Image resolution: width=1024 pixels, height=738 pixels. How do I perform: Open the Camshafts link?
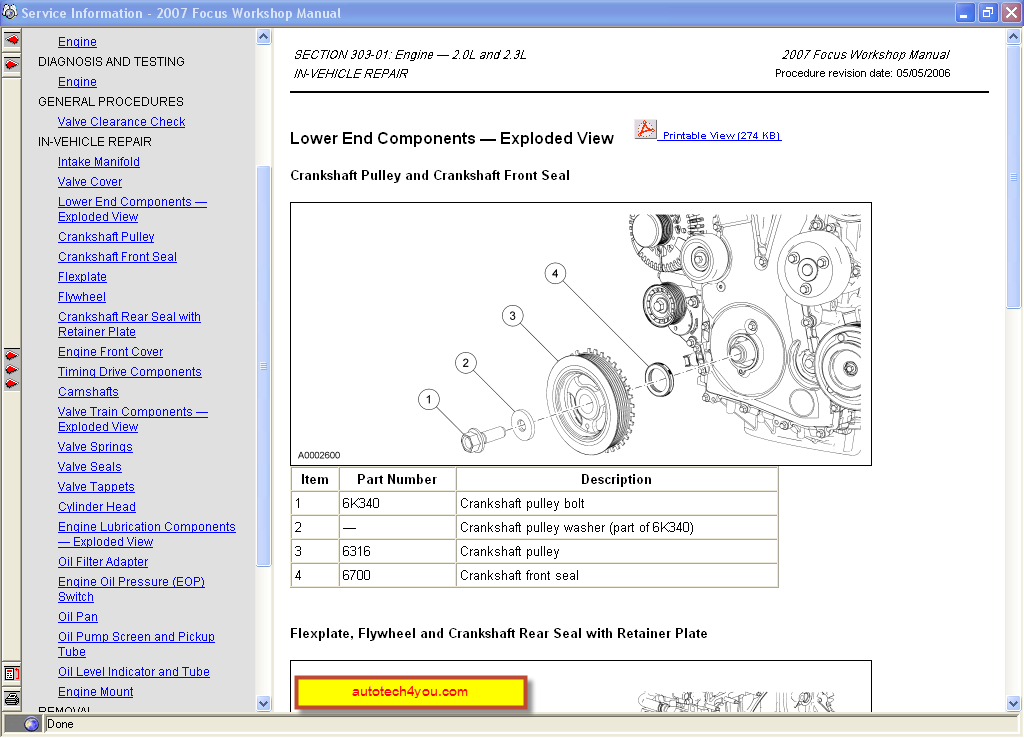coord(88,392)
